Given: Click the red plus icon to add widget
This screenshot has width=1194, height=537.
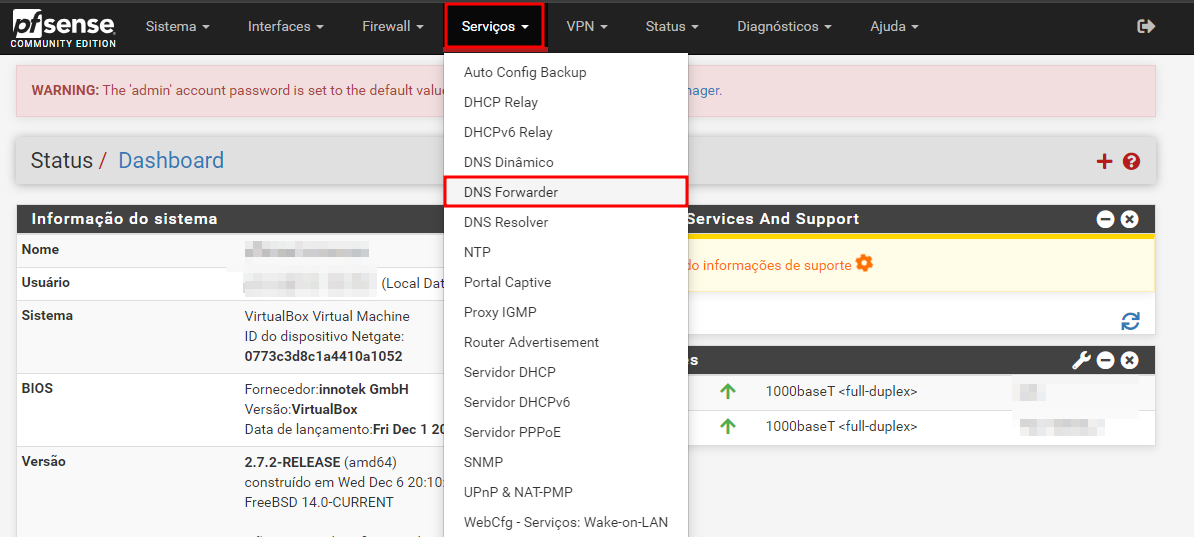Looking at the screenshot, I should pyautogui.click(x=1104, y=161).
